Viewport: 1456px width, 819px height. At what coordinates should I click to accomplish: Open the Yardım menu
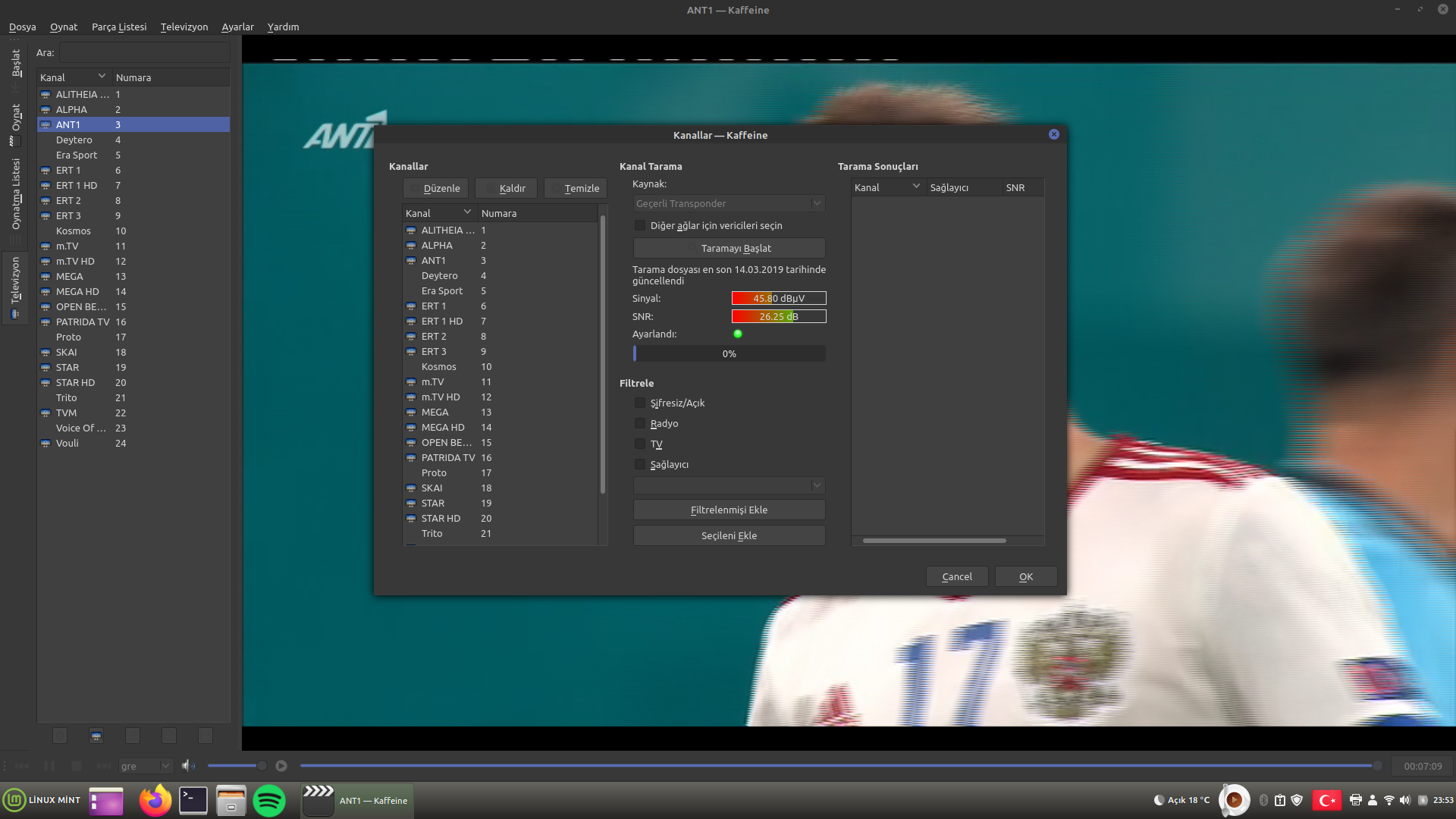point(283,27)
